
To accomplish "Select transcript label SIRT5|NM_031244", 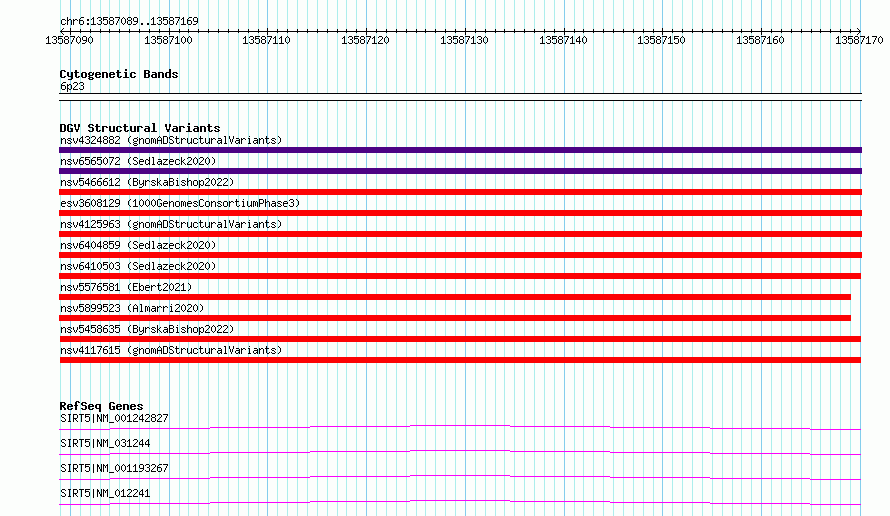I will 105,443.
